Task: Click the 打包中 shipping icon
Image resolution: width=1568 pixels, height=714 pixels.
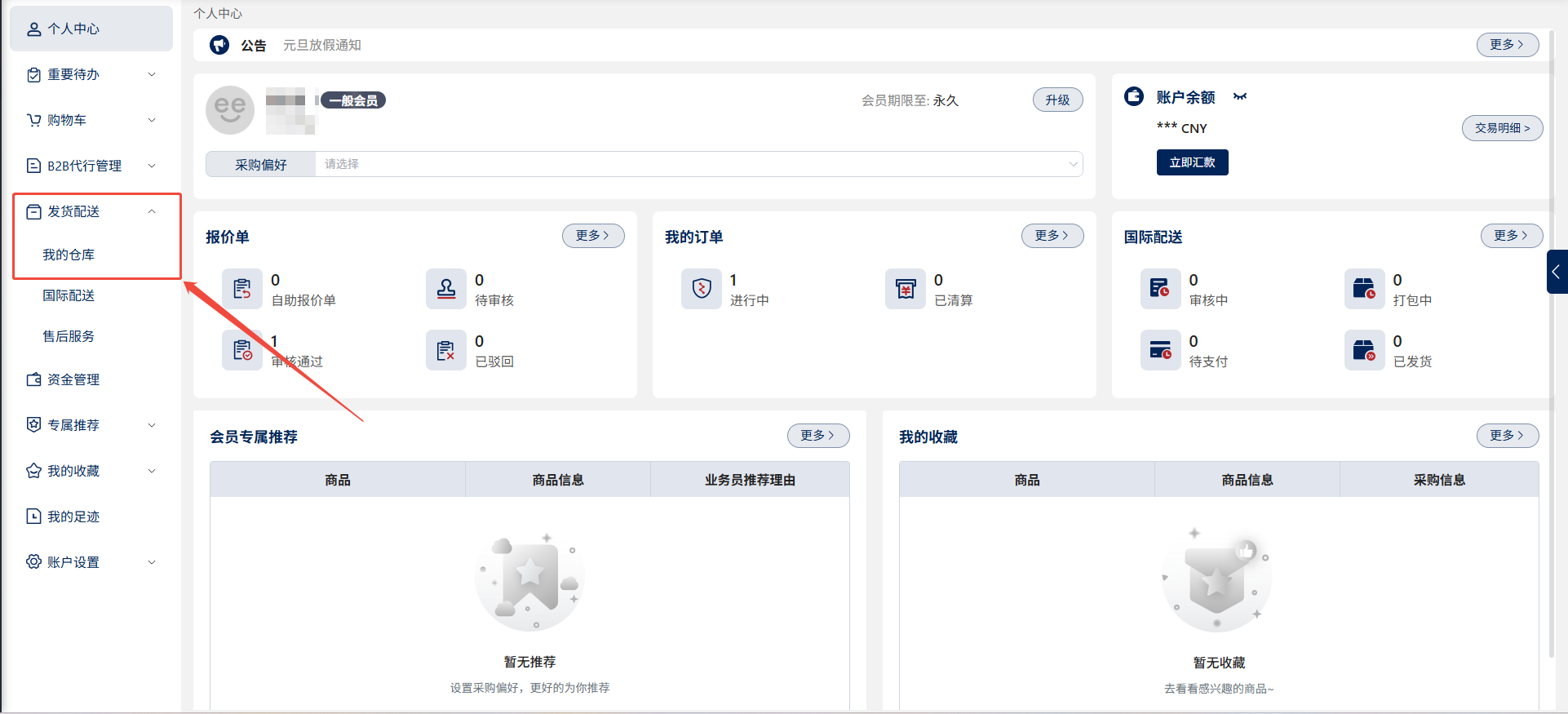Action: (x=1365, y=289)
